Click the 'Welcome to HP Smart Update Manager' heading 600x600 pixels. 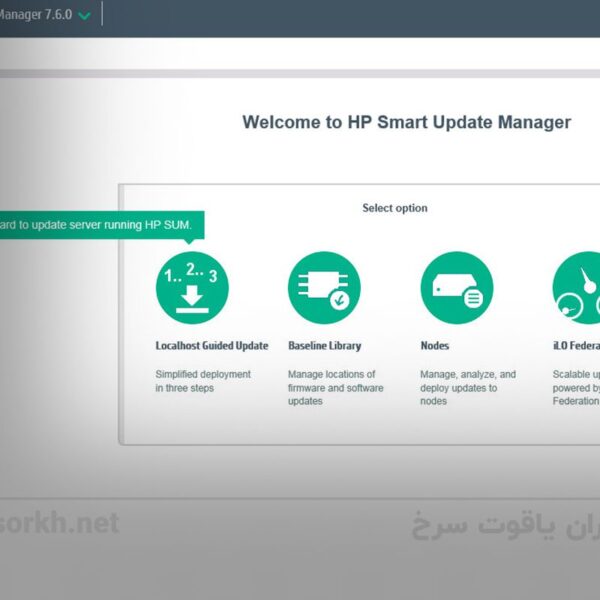click(406, 122)
